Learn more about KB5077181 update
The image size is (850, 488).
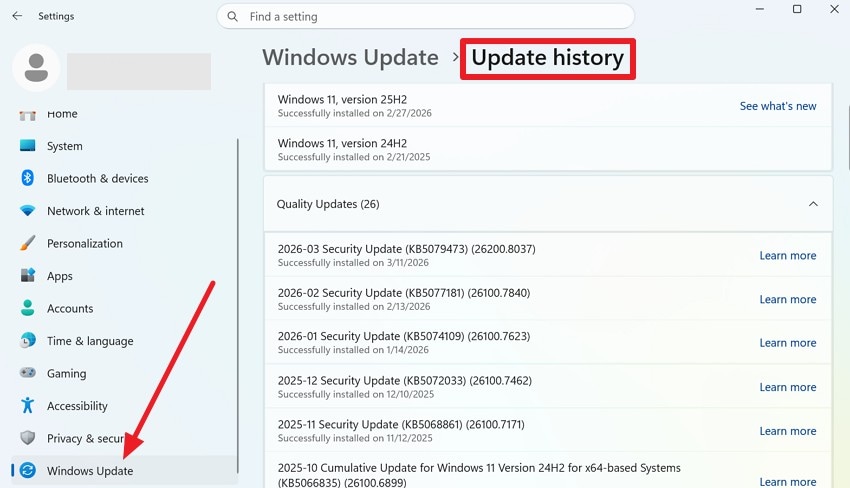(788, 299)
